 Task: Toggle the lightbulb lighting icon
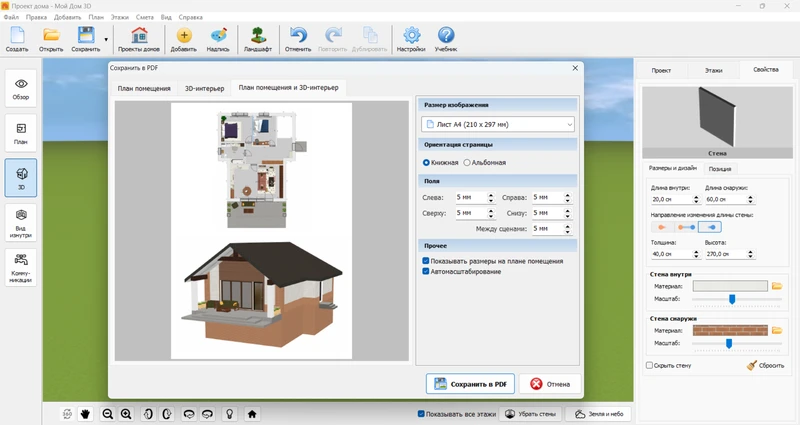[x=229, y=413]
